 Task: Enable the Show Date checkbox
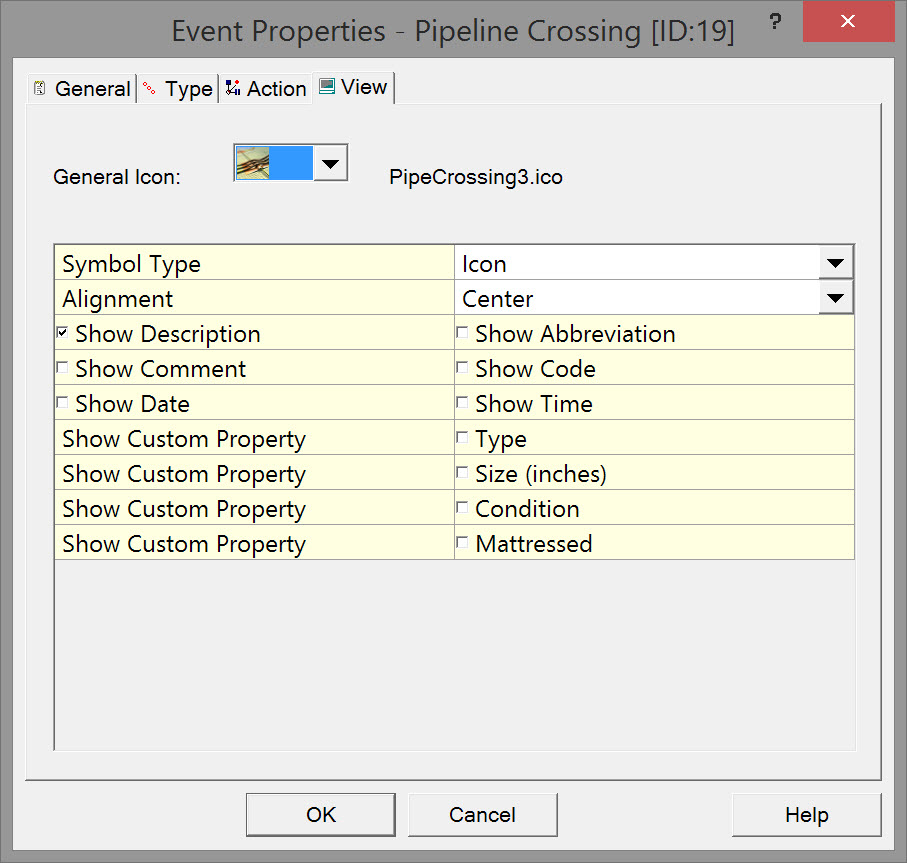point(63,402)
